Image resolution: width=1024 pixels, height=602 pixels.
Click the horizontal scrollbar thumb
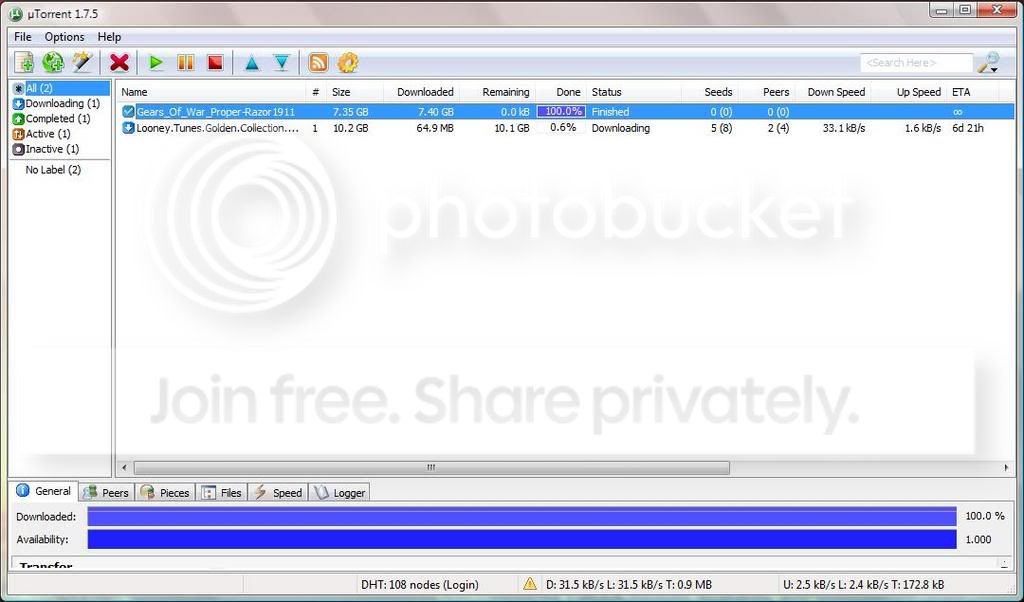pyautogui.click(x=432, y=467)
